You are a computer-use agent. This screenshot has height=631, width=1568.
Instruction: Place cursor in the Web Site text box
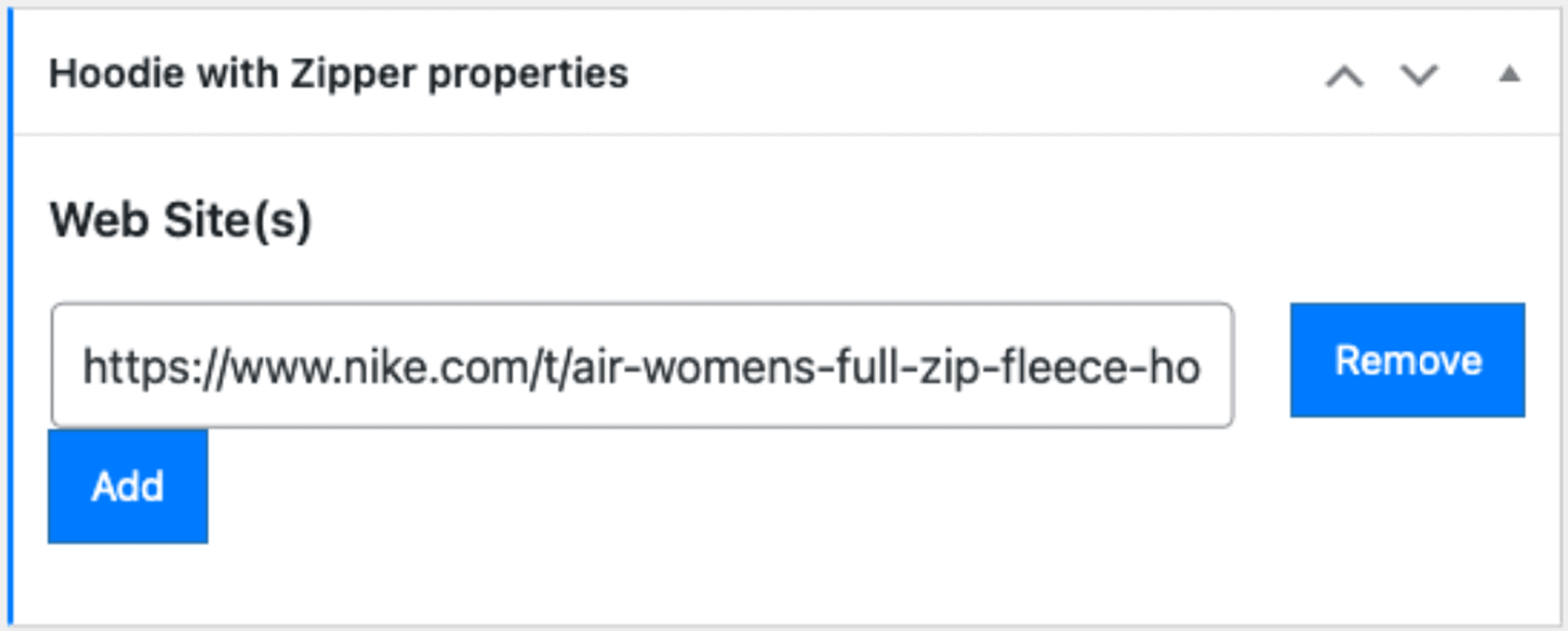(x=641, y=365)
